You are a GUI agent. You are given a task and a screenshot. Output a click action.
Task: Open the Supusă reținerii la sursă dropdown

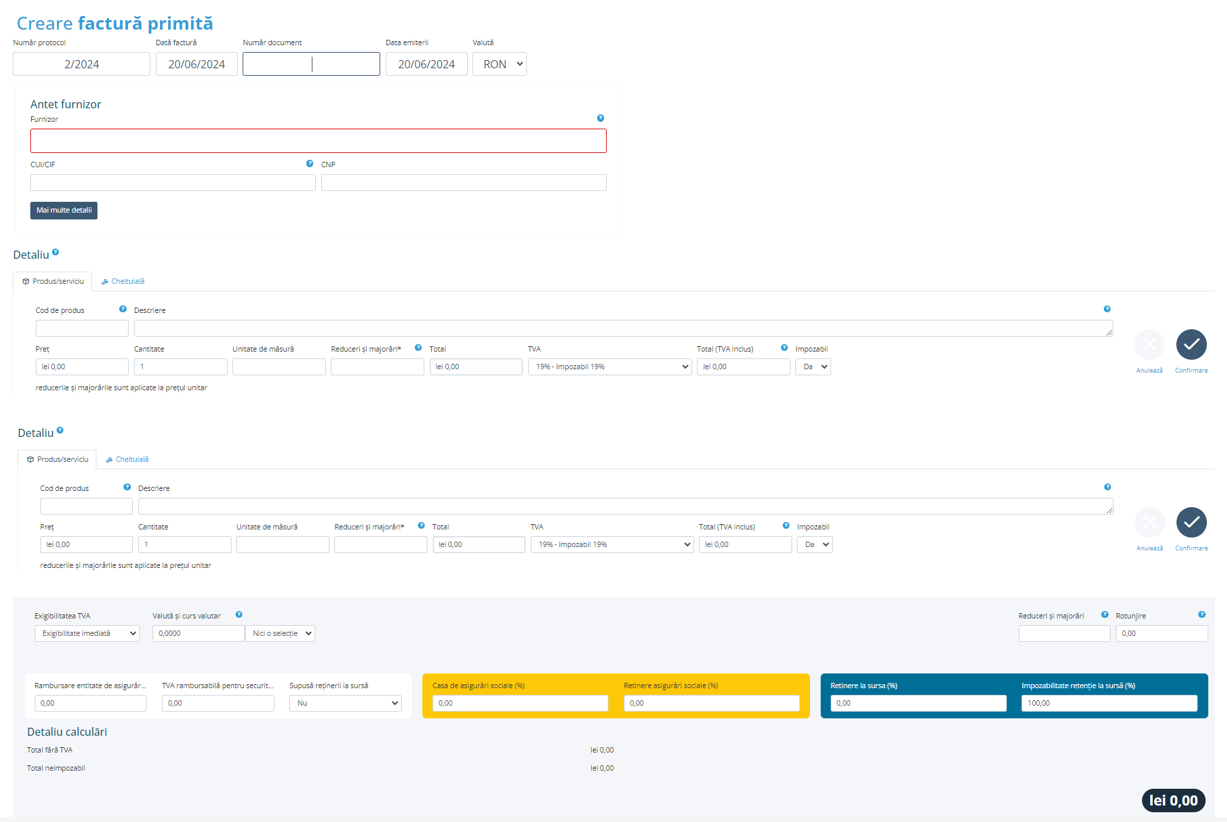pos(345,703)
